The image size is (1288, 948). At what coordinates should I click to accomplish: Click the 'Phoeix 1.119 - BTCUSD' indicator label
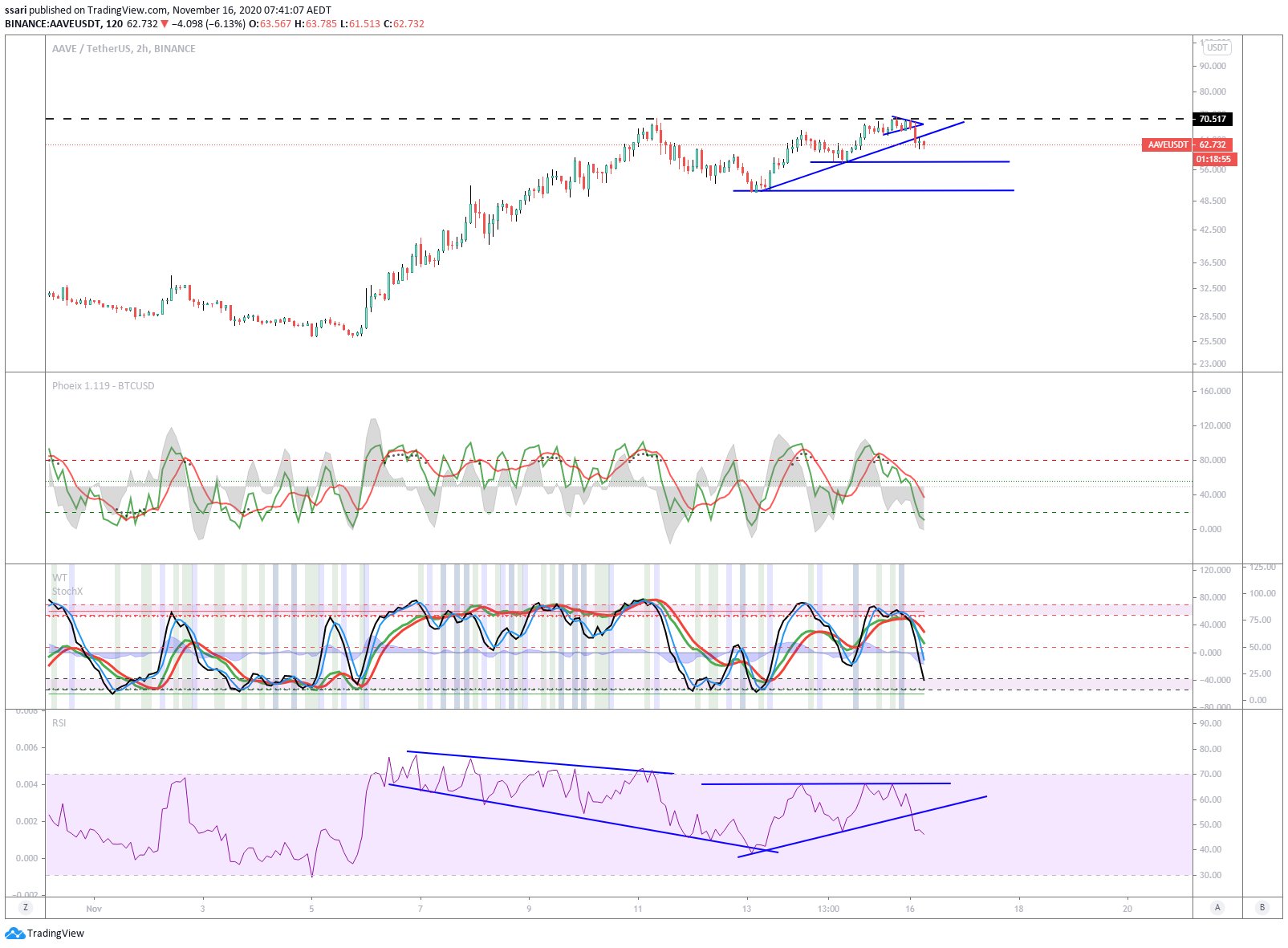point(103,386)
